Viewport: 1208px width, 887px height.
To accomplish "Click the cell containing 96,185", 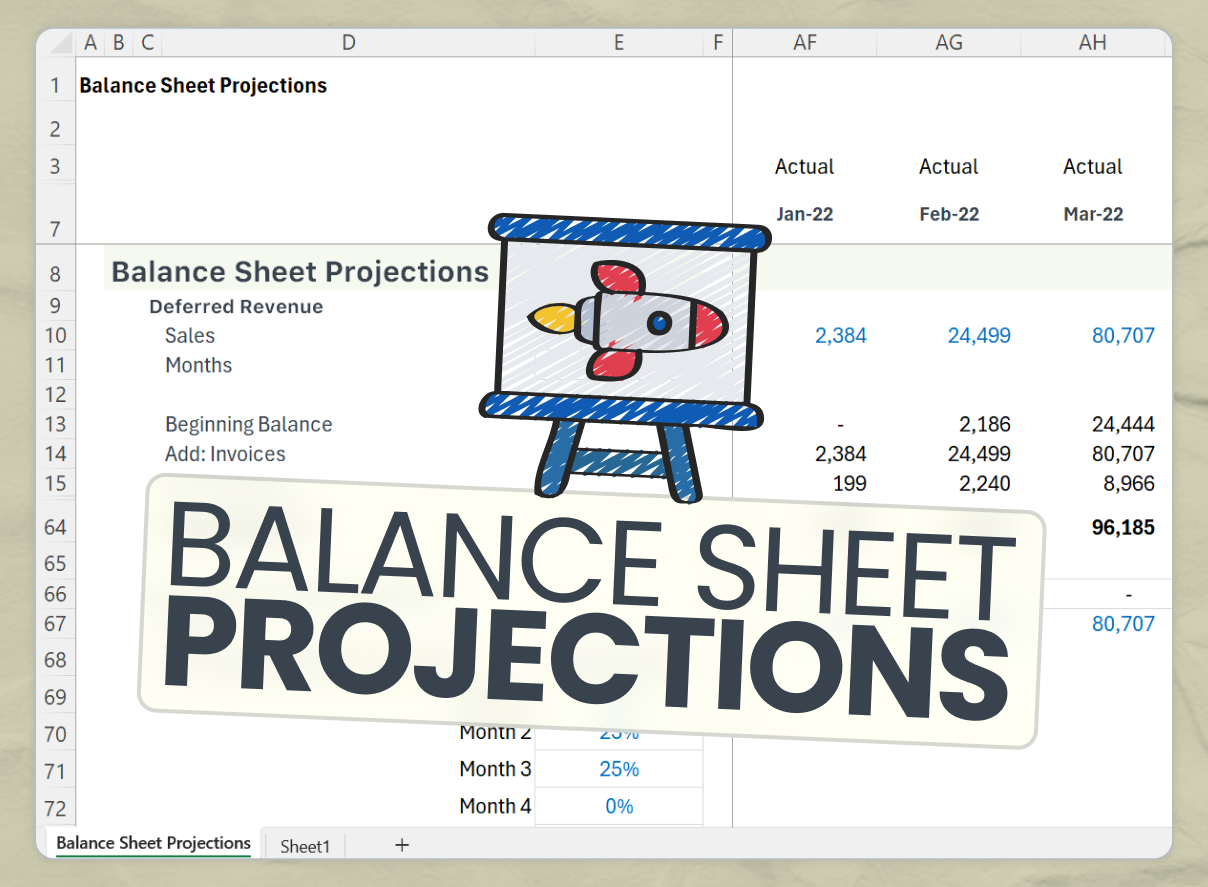I will pos(1123,527).
